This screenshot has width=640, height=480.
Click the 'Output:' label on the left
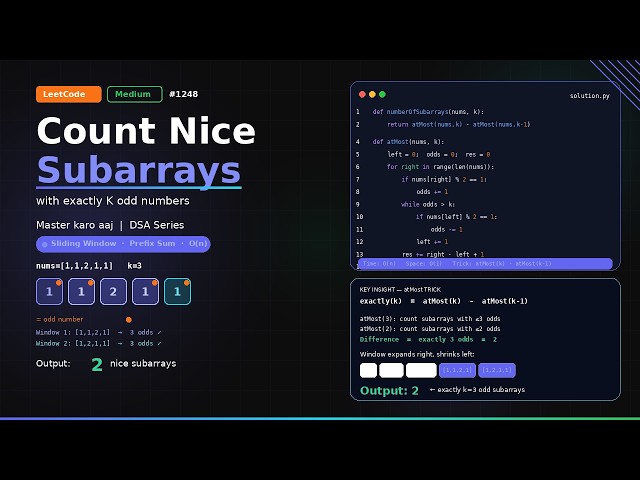53,364
